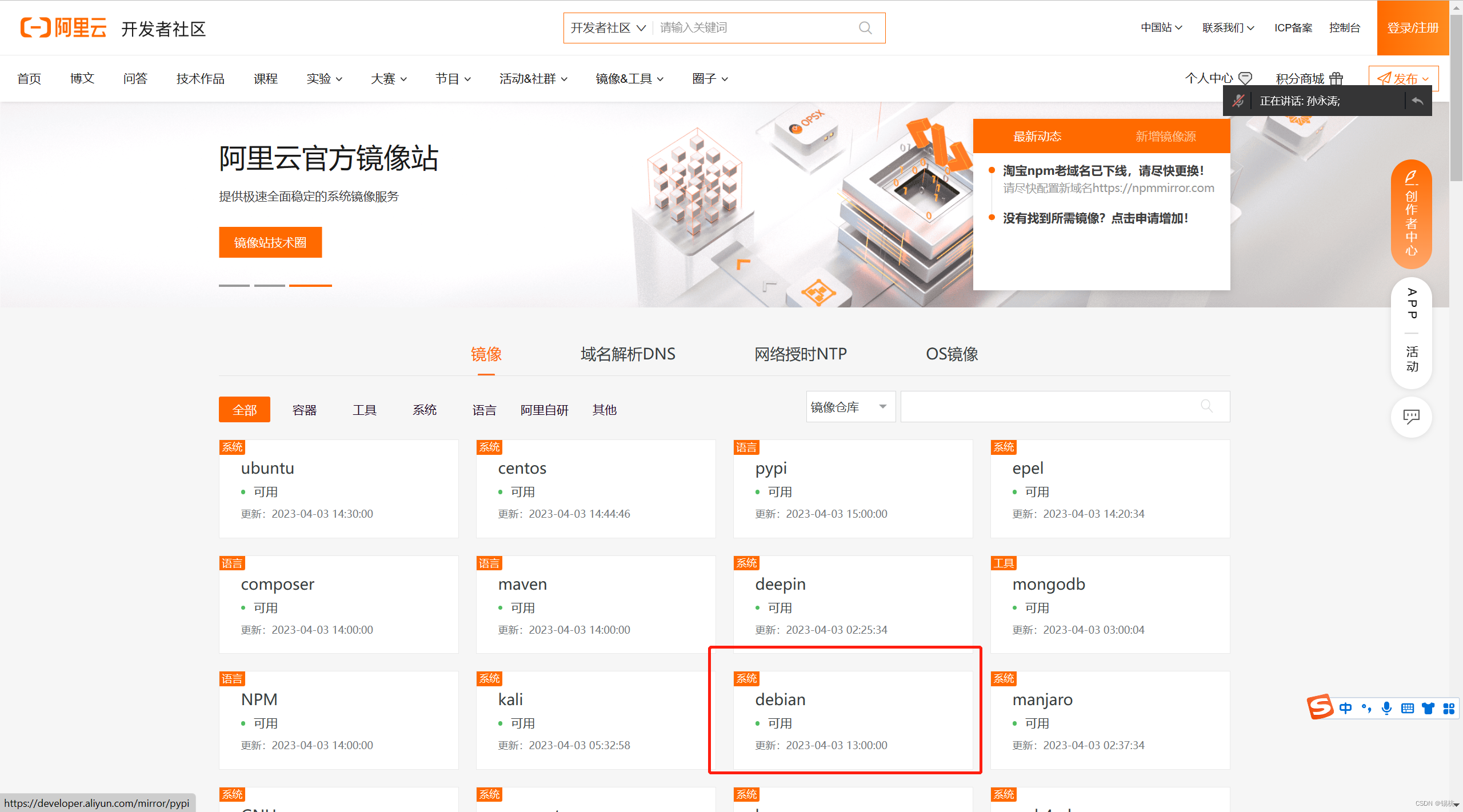This screenshot has height=812, width=1463.
Task: Switch to OS镜像 tab
Action: coord(952,354)
